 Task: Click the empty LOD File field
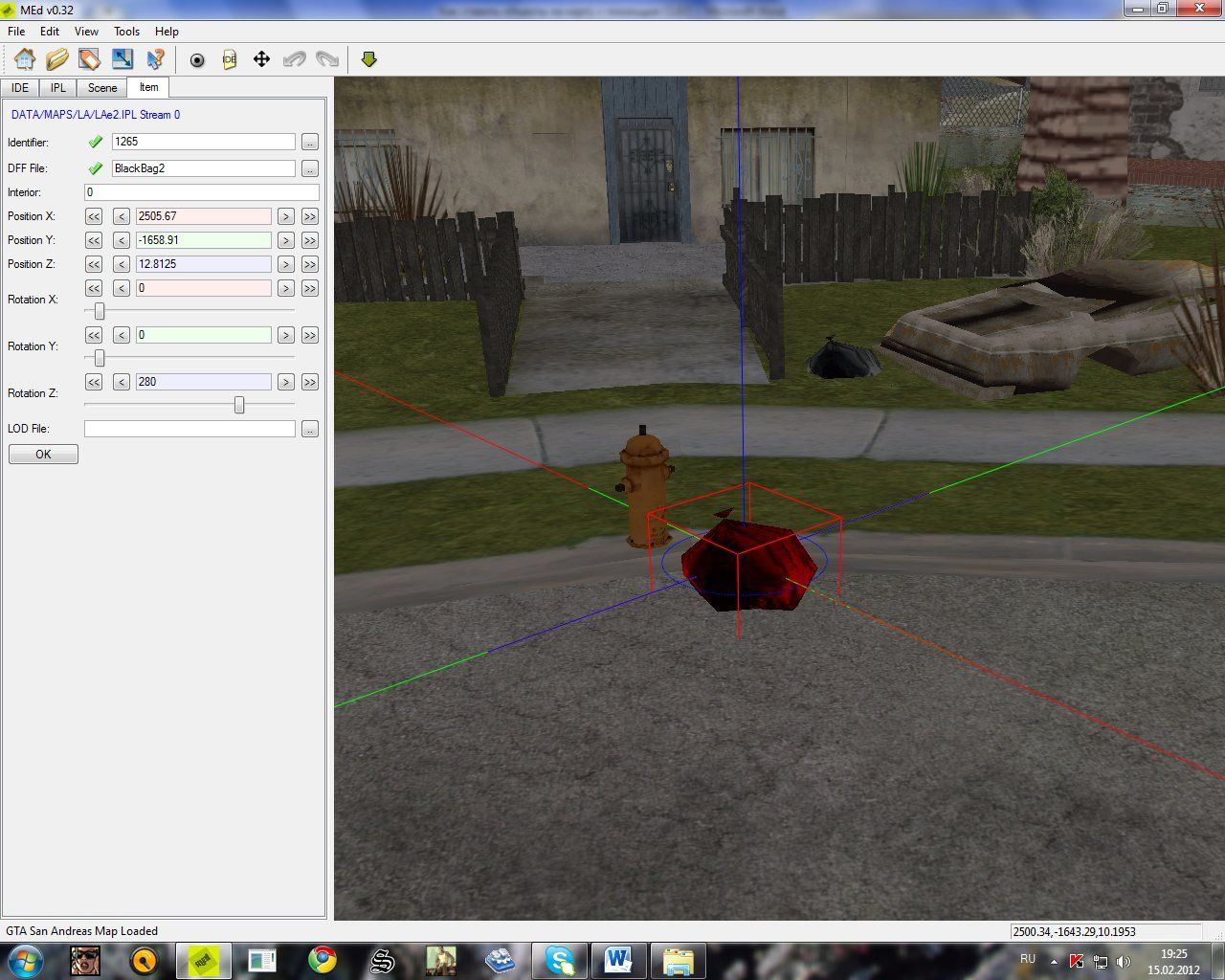189,429
